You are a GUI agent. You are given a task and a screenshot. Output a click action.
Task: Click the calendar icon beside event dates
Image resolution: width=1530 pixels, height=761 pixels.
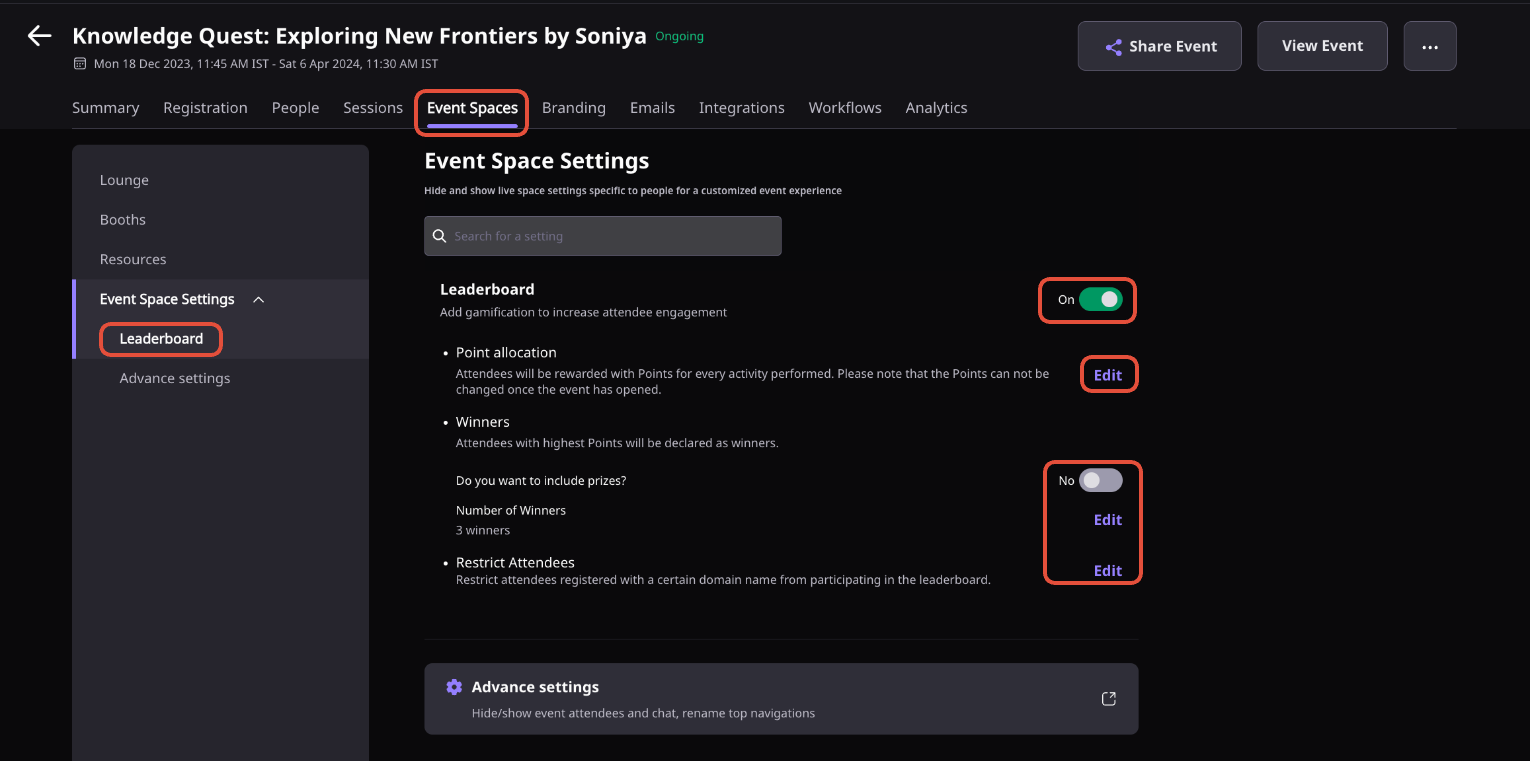(x=80, y=64)
